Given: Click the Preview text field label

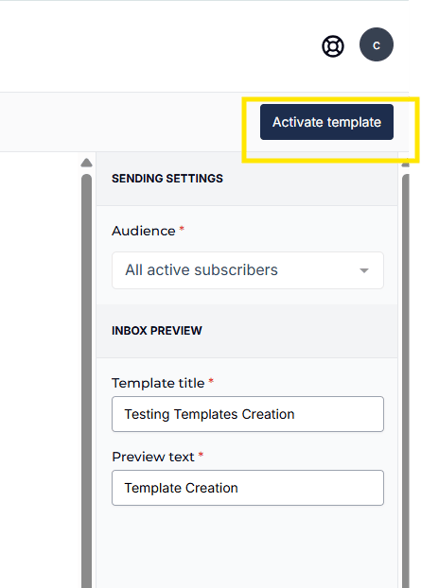Looking at the screenshot, I should point(153,457).
